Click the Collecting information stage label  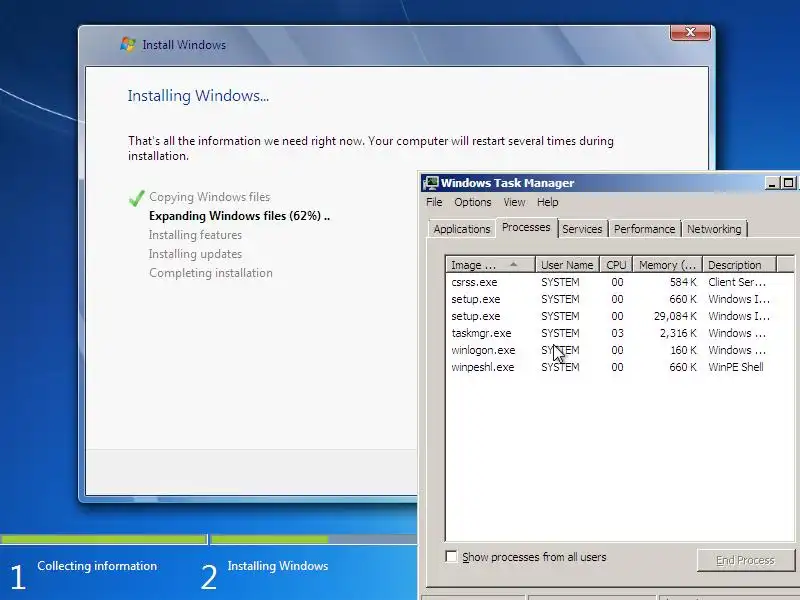pos(97,566)
